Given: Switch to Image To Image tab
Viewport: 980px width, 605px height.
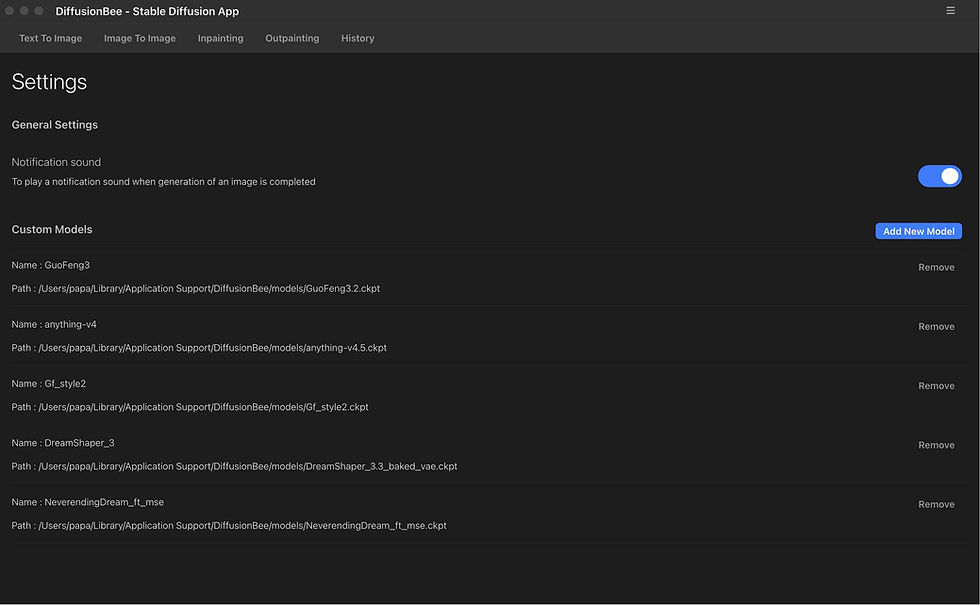Looking at the screenshot, I should [140, 38].
